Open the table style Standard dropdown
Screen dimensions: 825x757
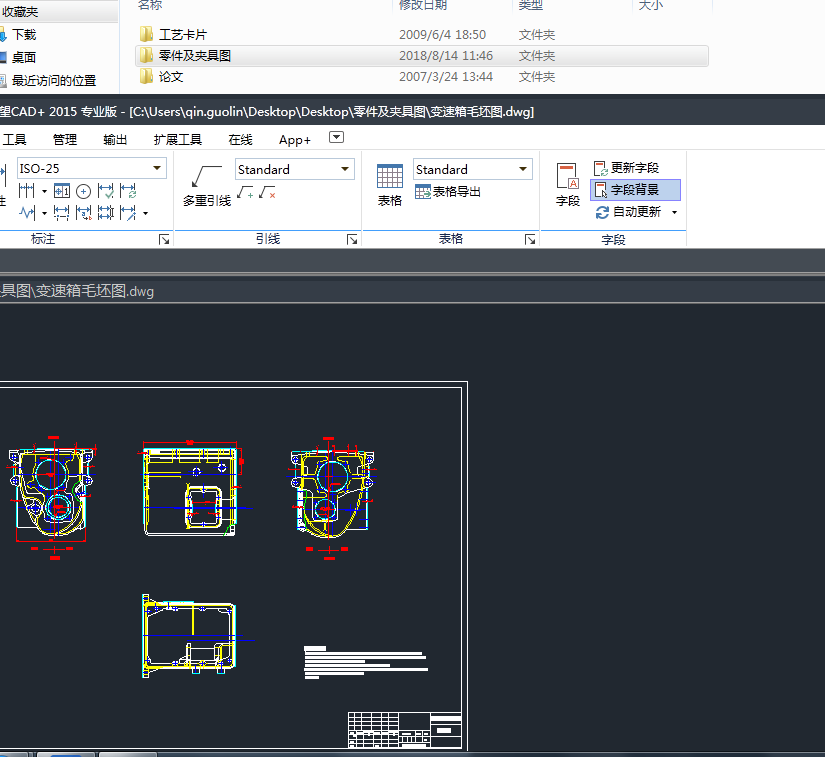click(523, 169)
